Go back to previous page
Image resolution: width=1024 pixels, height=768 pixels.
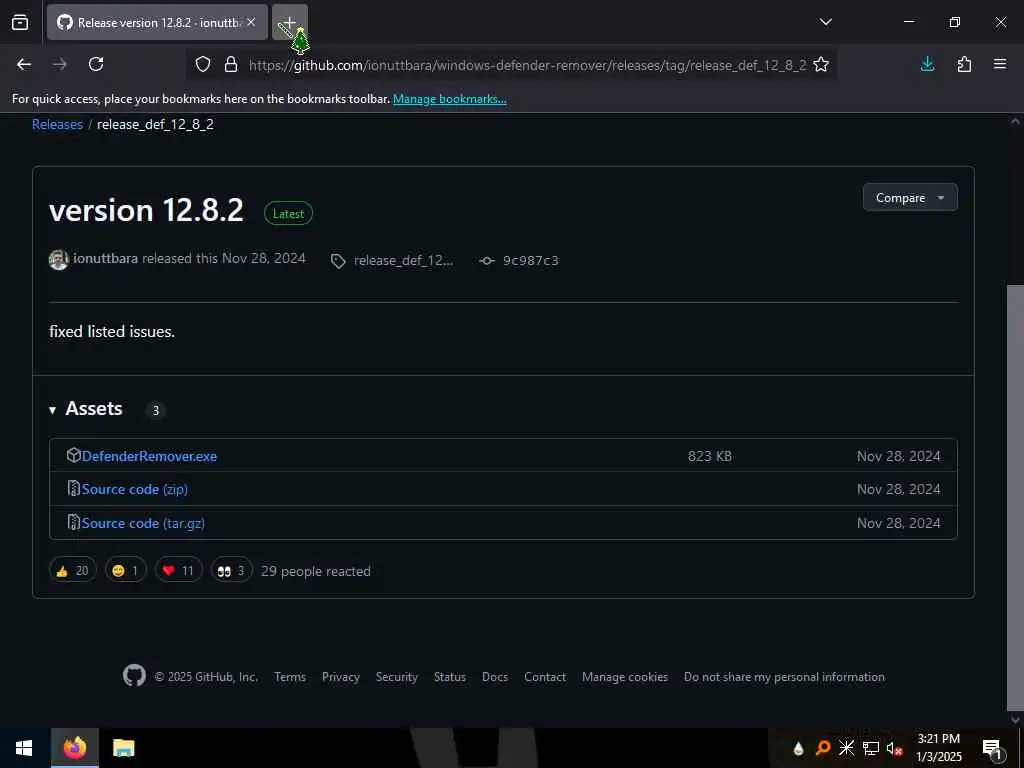[24, 64]
